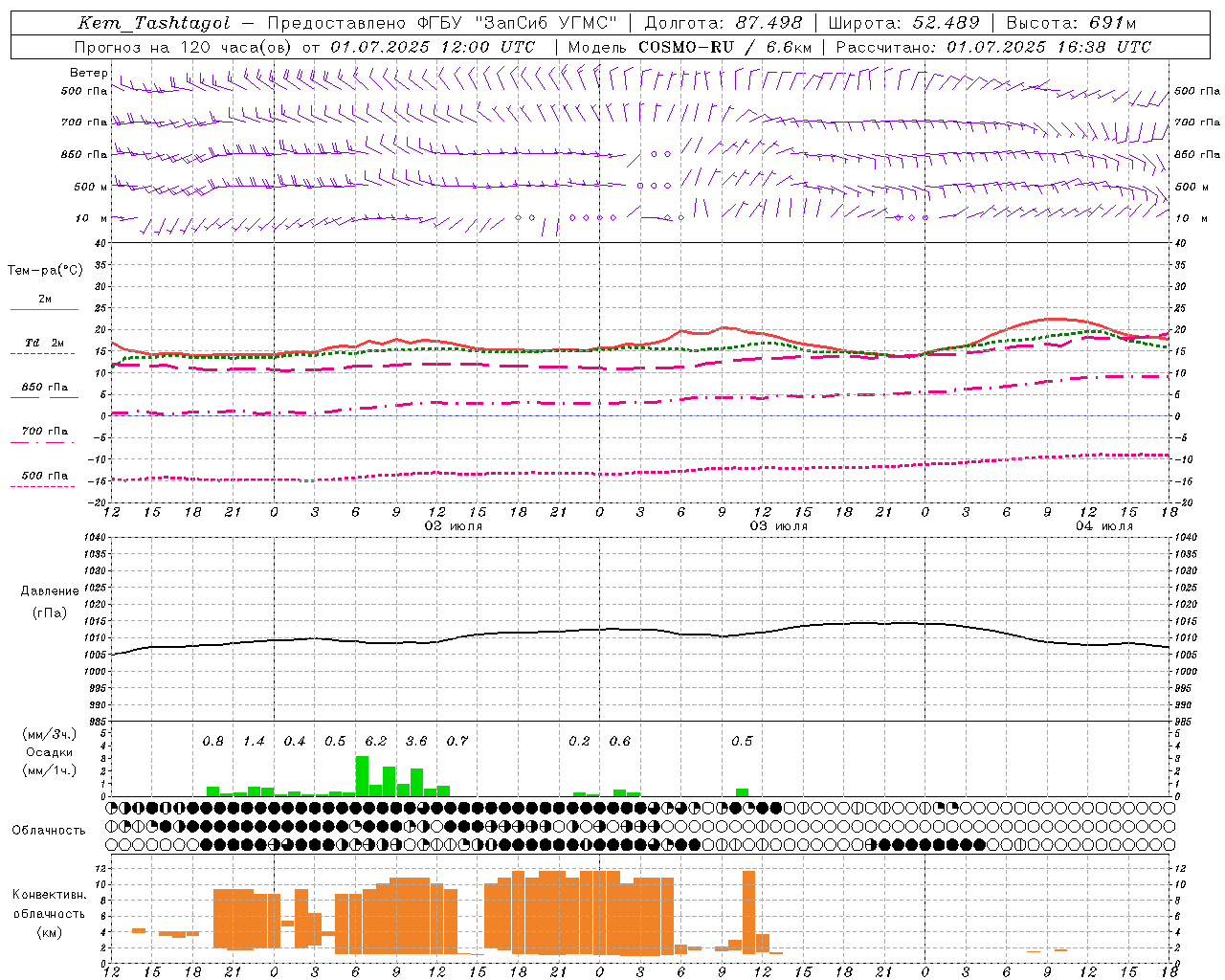
Task: Click the "(км)" unit under convective cloud label
Action: 50,931
